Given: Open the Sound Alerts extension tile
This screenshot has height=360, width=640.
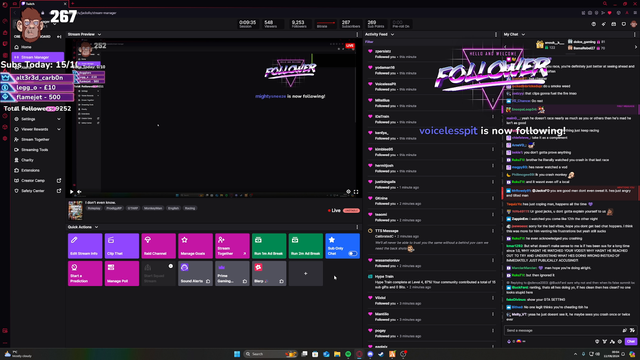Looking at the screenshot, I should coord(195,273).
